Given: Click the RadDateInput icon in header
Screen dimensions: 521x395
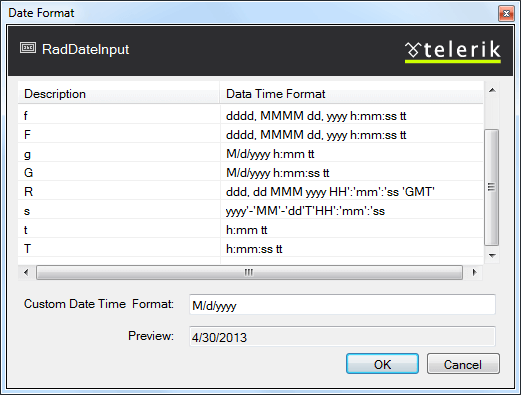Looking at the screenshot, I should point(28,48).
